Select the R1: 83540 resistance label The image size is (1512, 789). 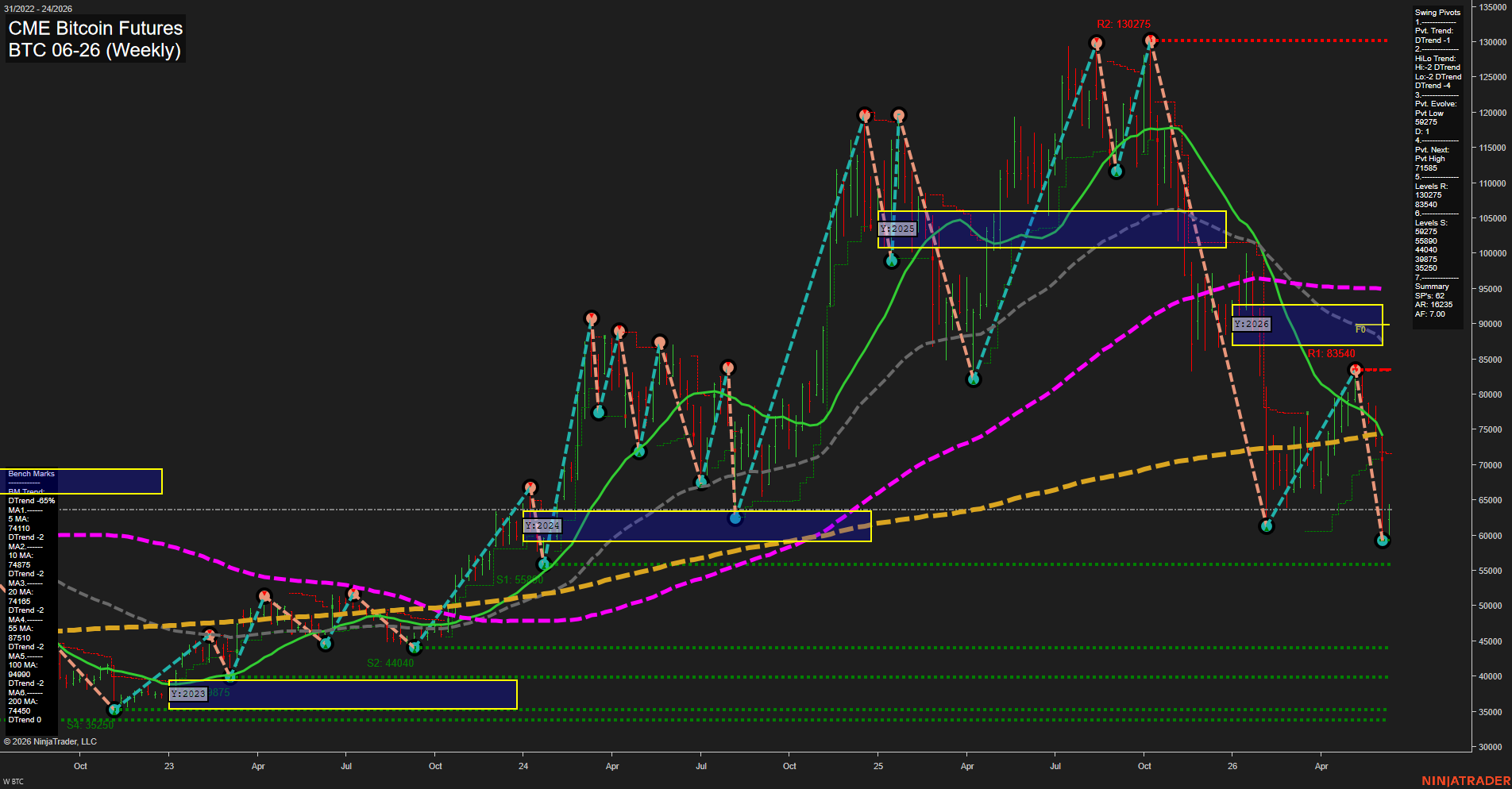[x=1331, y=353]
